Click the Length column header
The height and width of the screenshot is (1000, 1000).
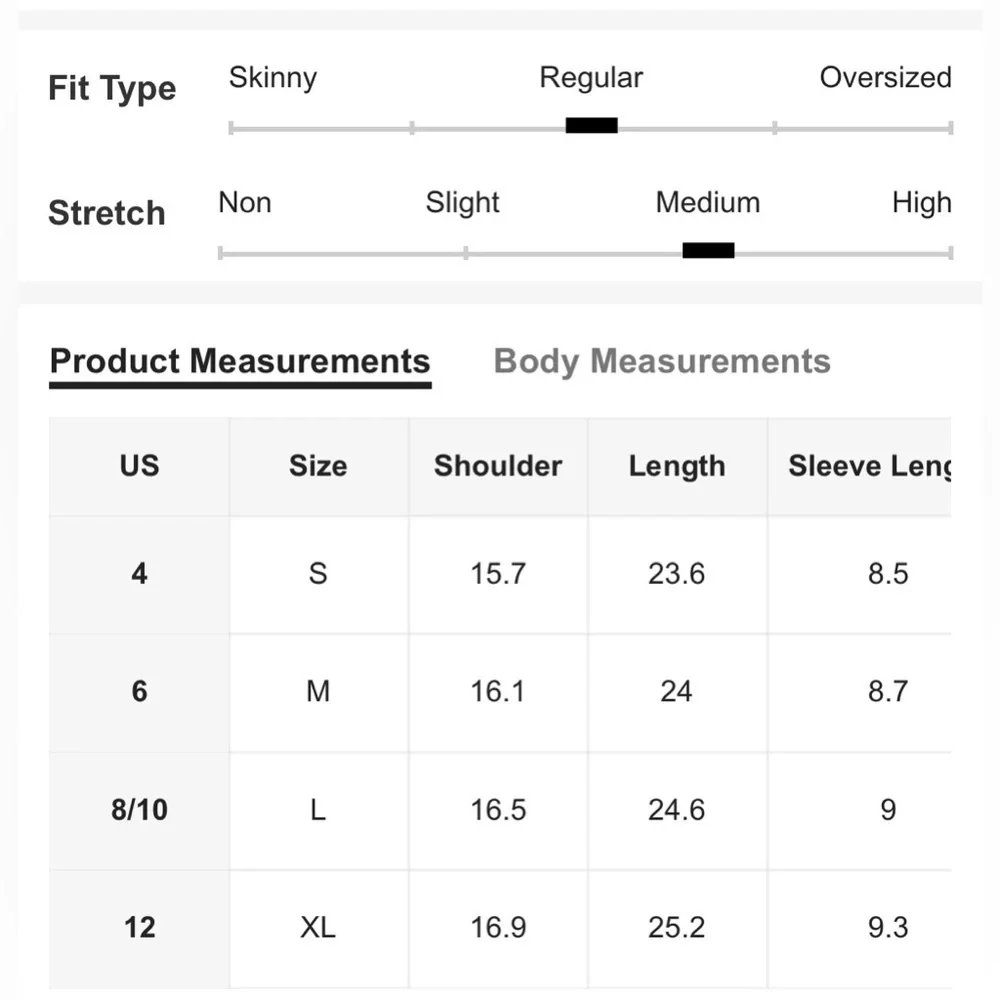coord(677,466)
